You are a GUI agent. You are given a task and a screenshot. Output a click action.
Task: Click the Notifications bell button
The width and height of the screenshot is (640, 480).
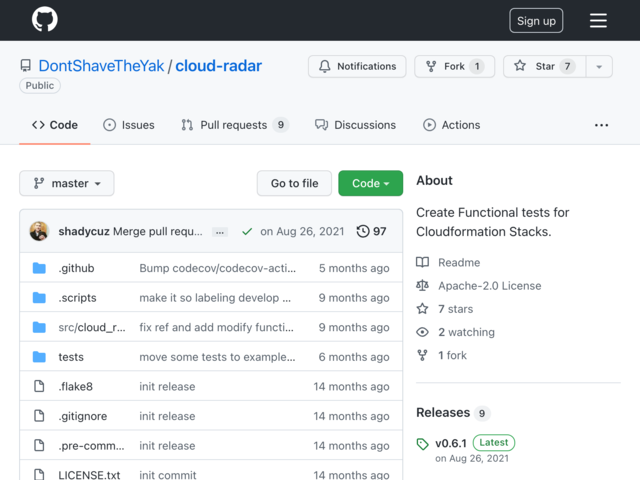pyautogui.click(x=357, y=67)
